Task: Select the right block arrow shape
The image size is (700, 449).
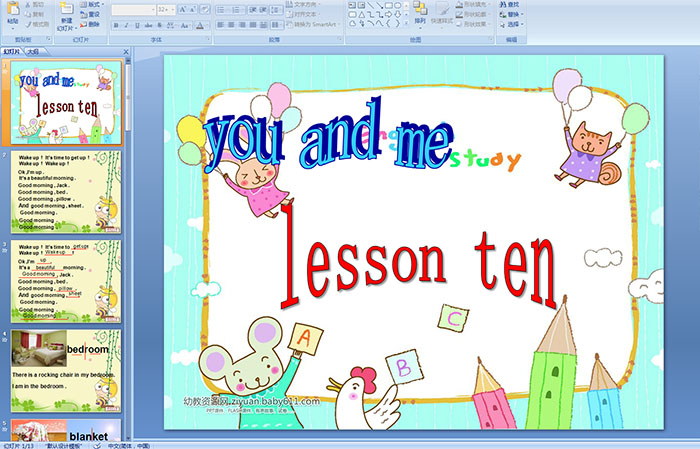Action: pyautogui.click(x=388, y=15)
